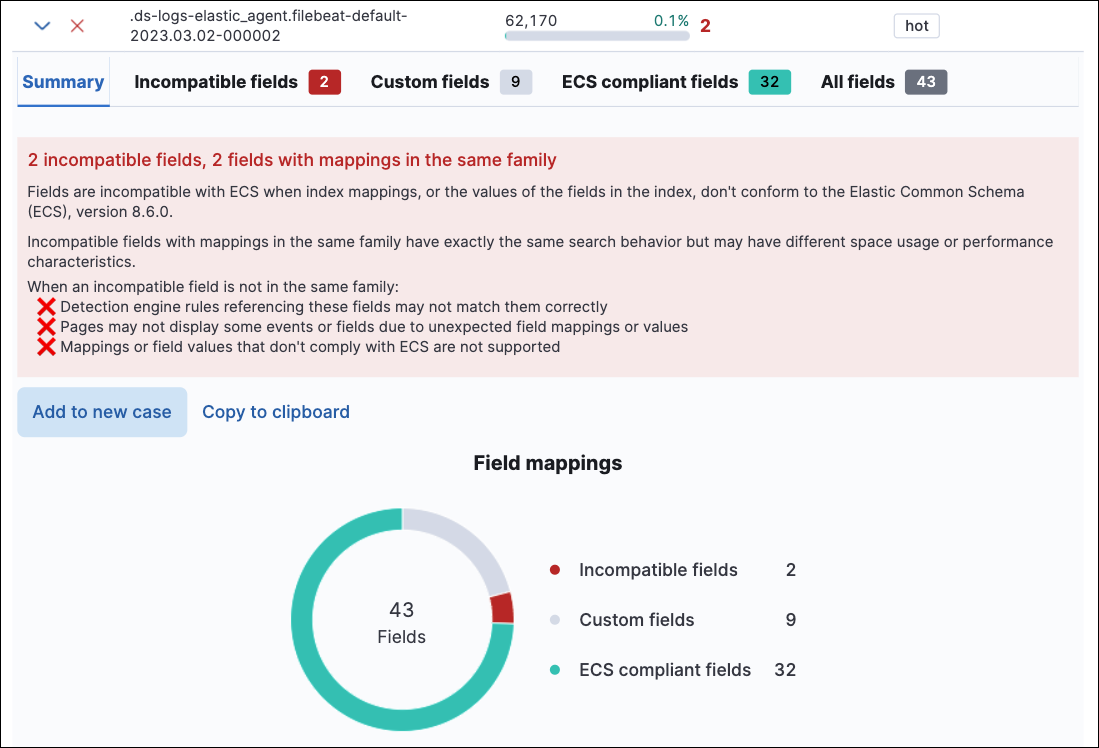Select the All fields tab

tap(857, 81)
